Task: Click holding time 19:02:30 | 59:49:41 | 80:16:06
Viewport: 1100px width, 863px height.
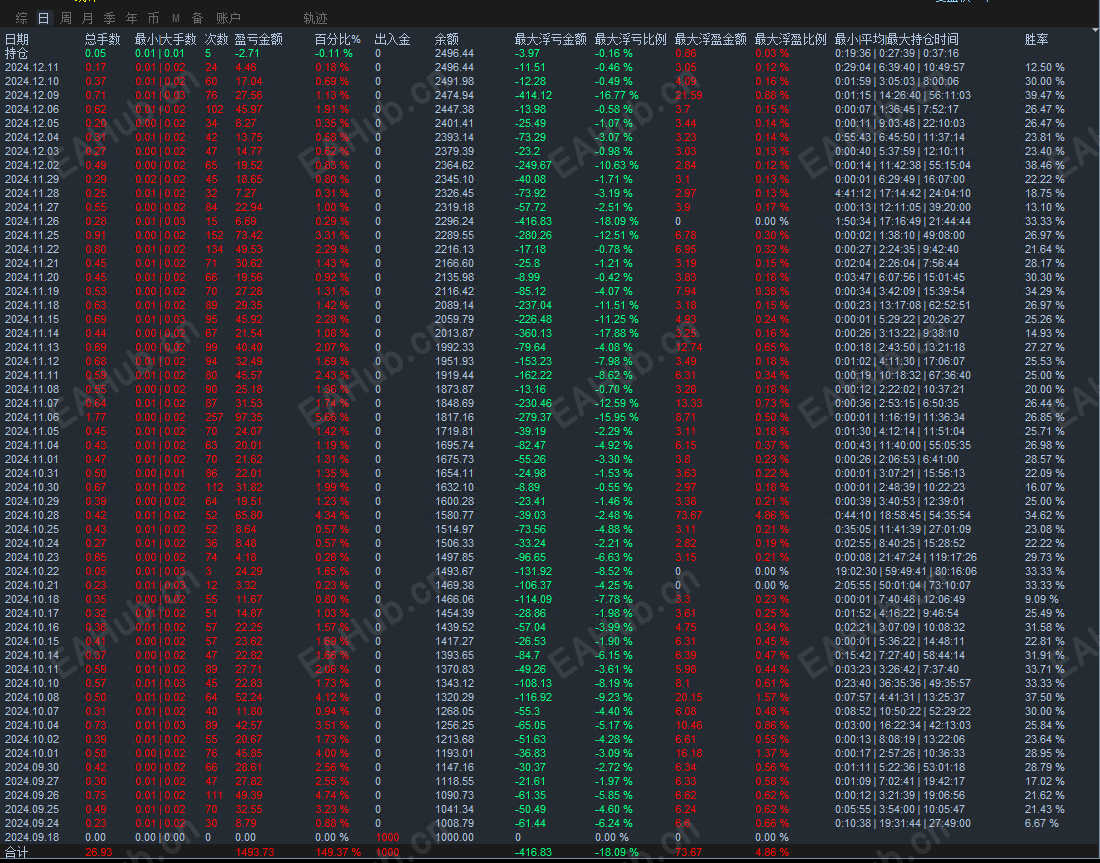Action: [906, 571]
